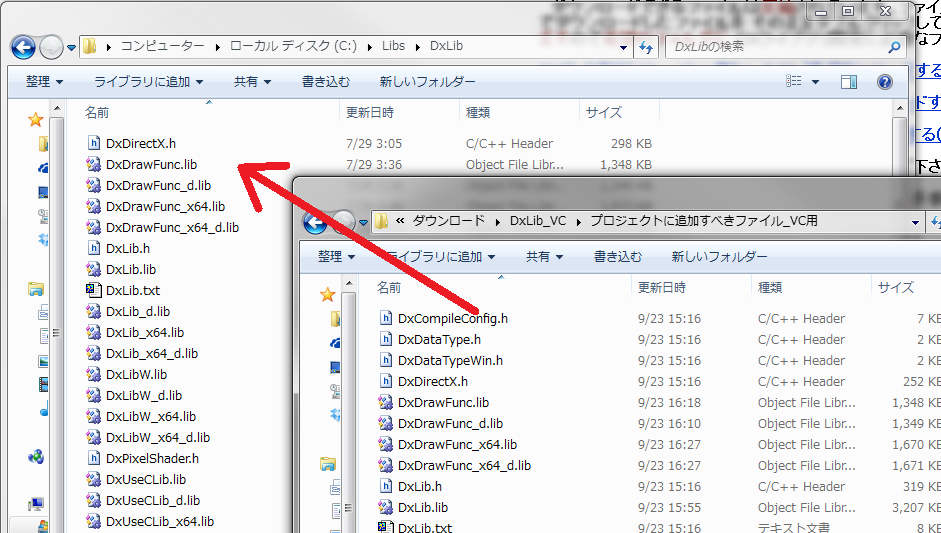Viewport: 941px width, 533px height.
Task: Click Libs breadcrumb in DxLib address bar
Action: 394,46
